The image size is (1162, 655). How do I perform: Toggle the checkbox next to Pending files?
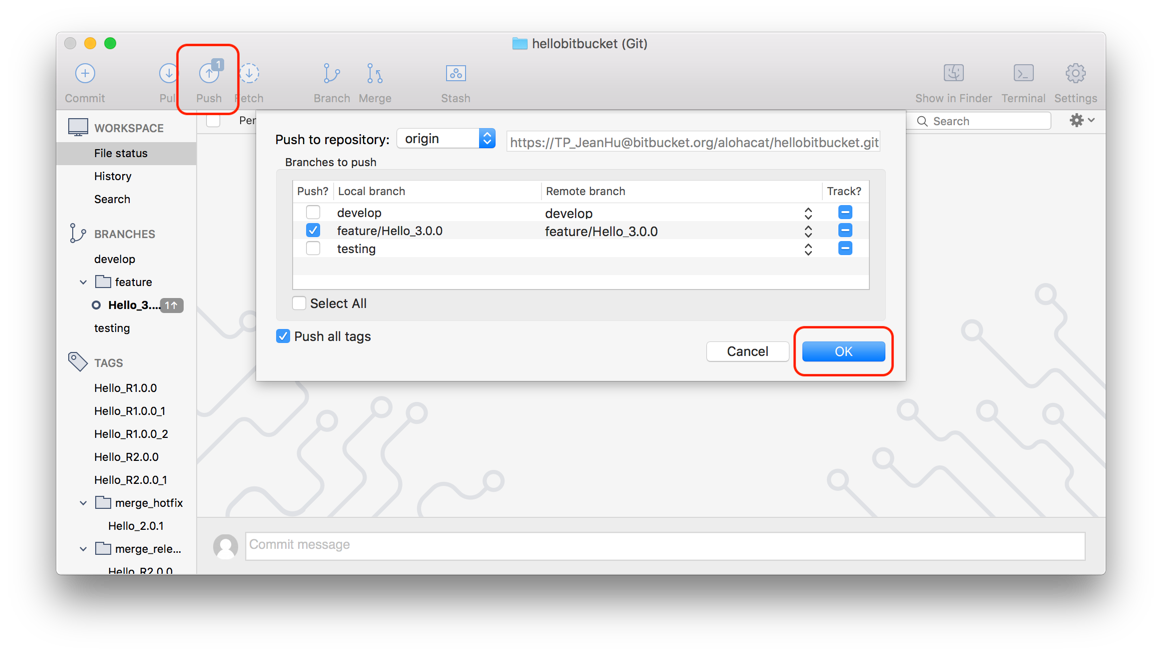[213, 121]
